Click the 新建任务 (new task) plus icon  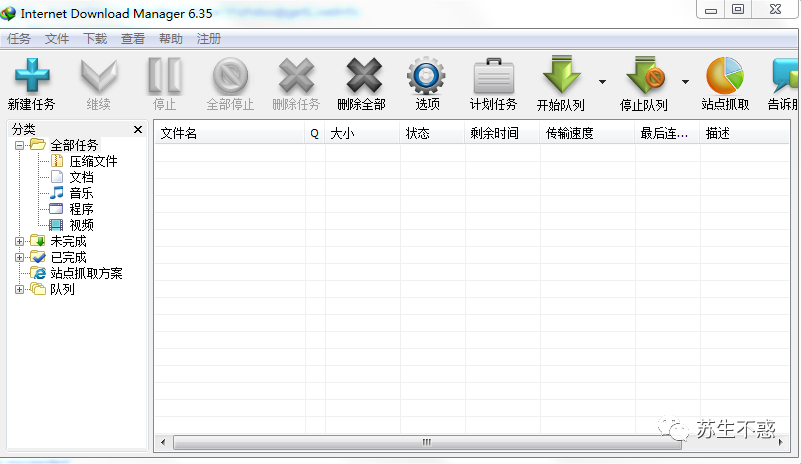[32, 76]
